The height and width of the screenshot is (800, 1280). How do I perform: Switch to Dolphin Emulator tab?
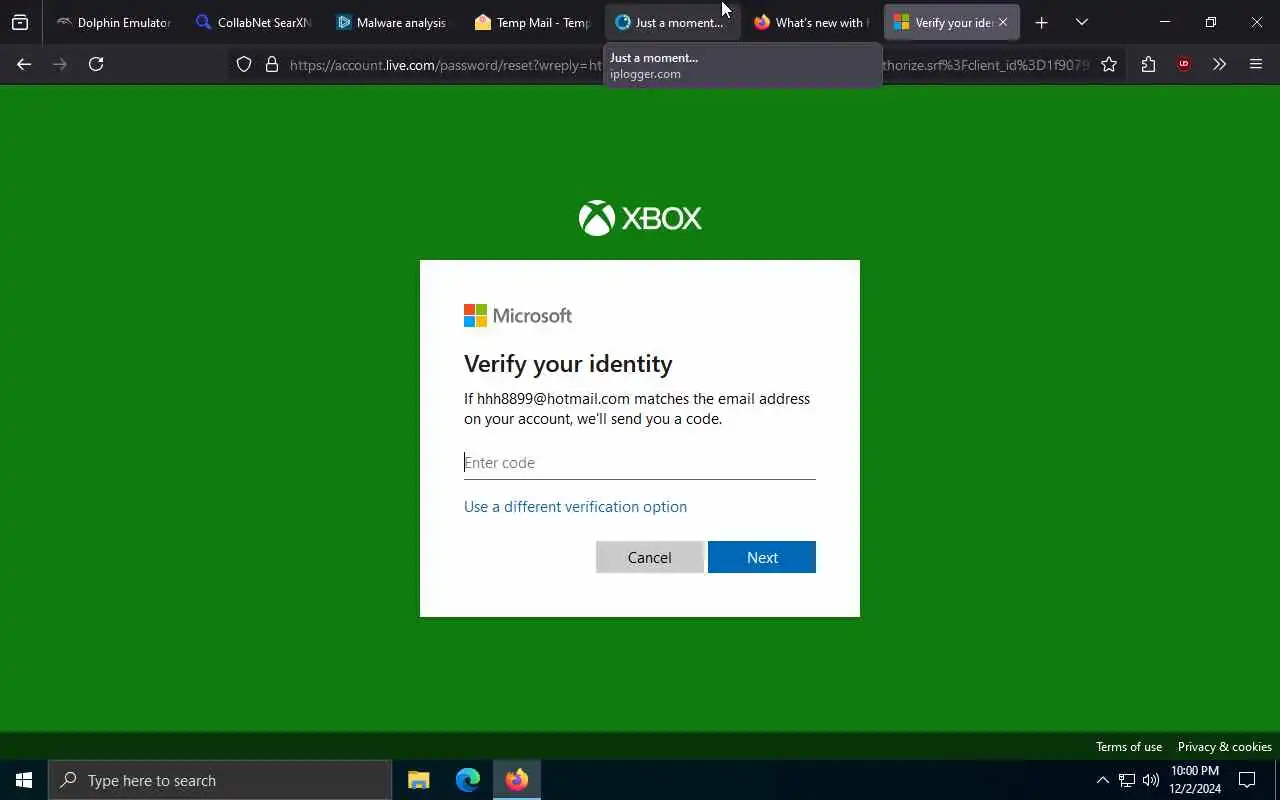click(x=113, y=22)
